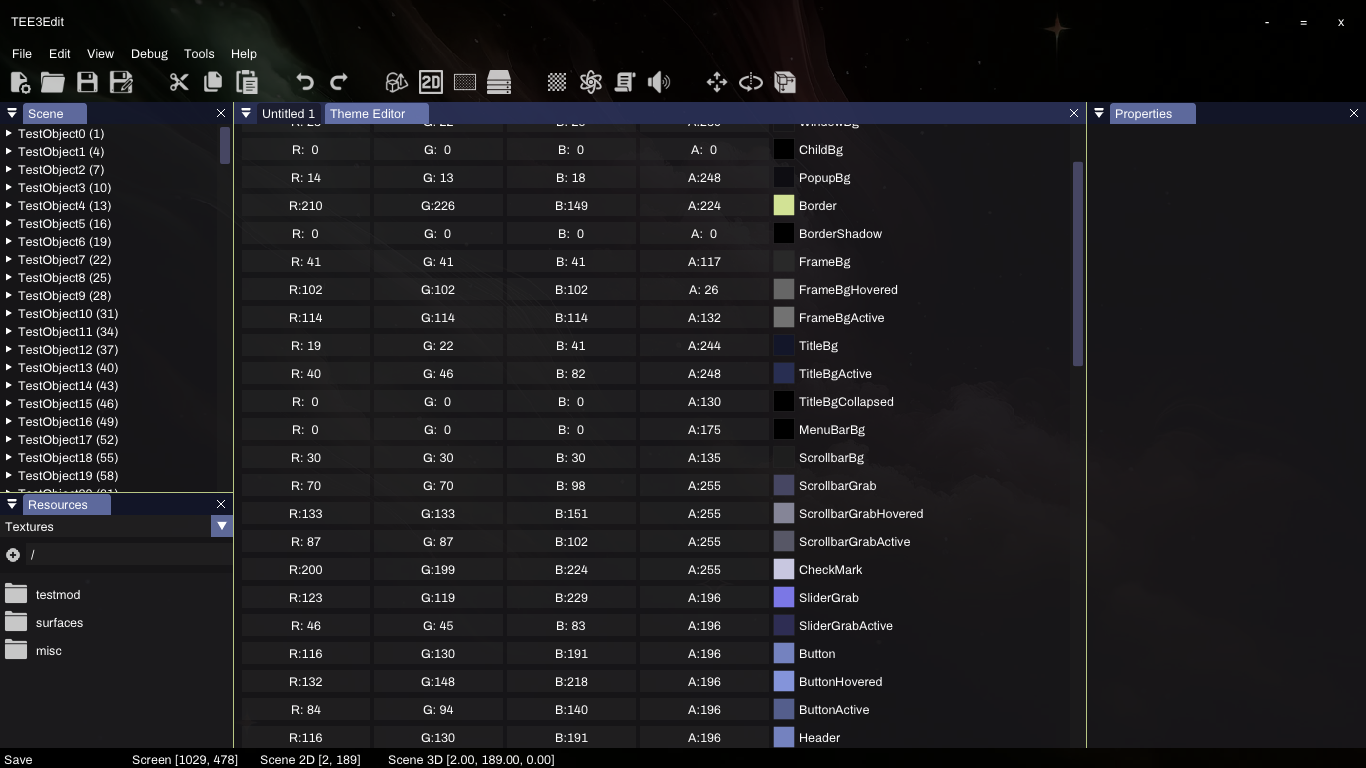
Task: Collapse the Scene panel with its filter arrow
Action: click(x=11, y=113)
